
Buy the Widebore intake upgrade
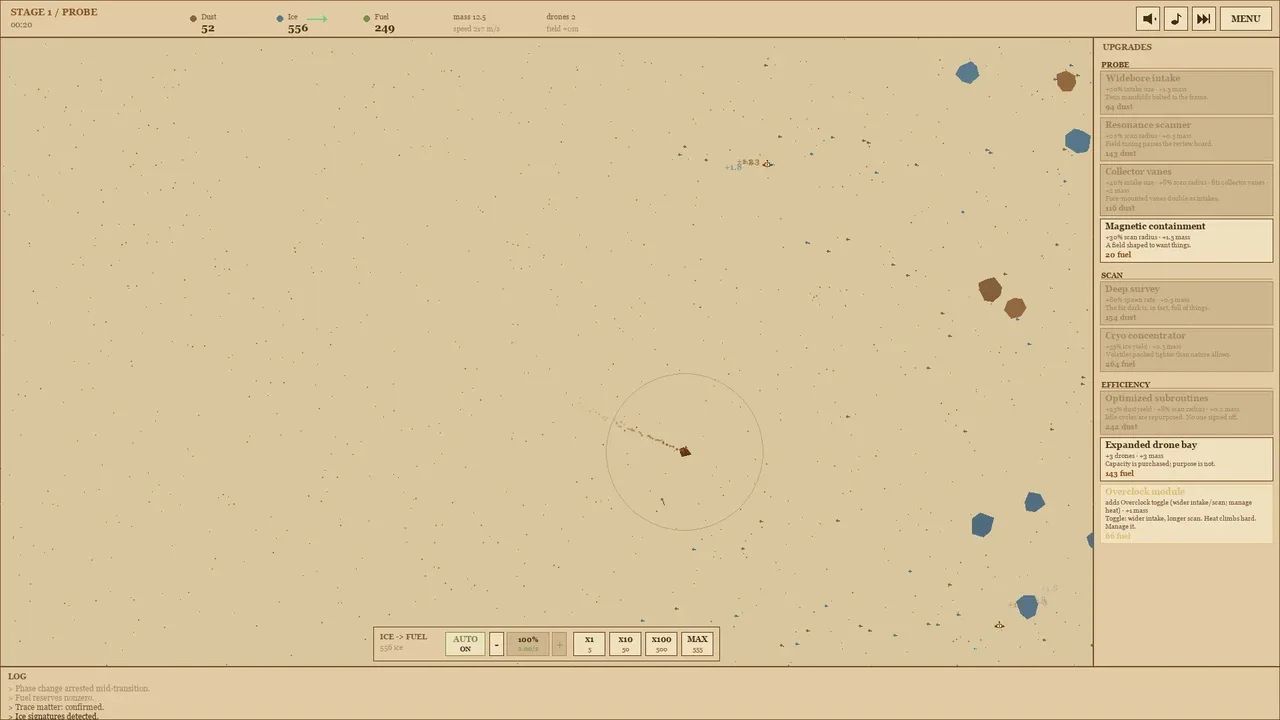click(x=1187, y=92)
